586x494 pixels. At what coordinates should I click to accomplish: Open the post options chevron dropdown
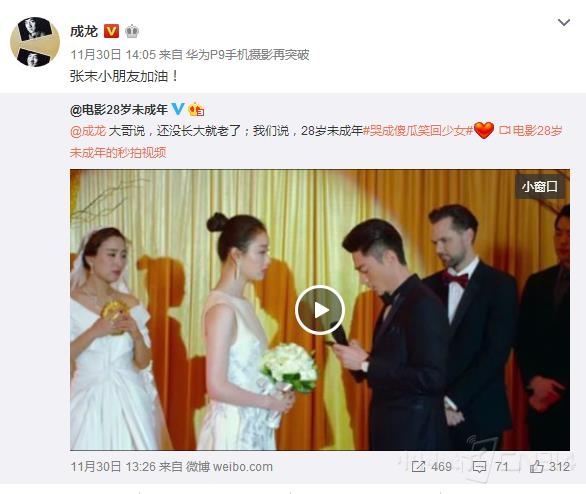(x=564, y=22)
